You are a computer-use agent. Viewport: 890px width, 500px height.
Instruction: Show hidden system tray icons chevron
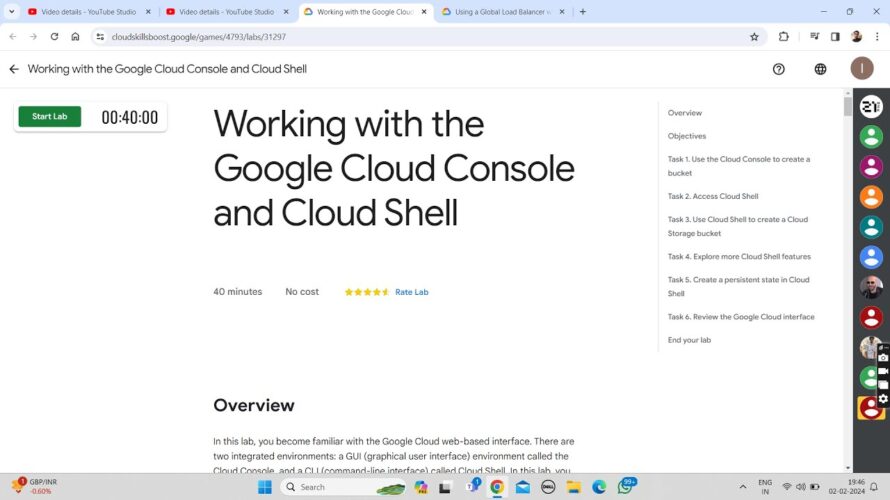pyautogui.click(x=742, y=487)
